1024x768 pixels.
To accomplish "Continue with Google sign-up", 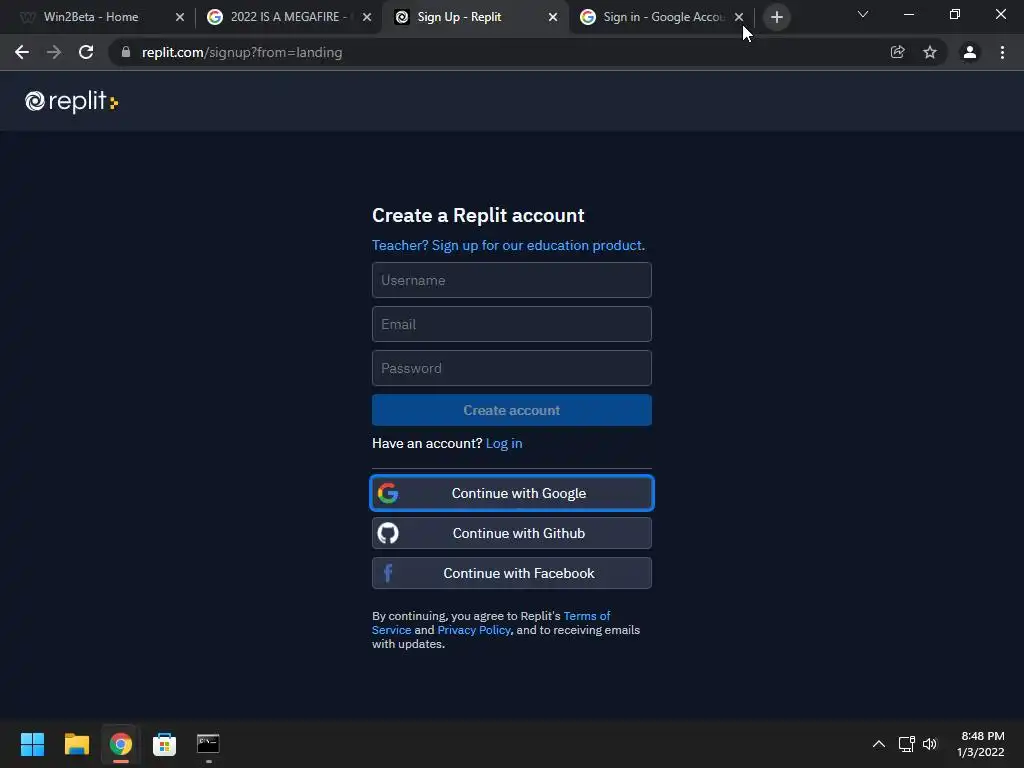I will pyautogui.click(x=511, y=493).
